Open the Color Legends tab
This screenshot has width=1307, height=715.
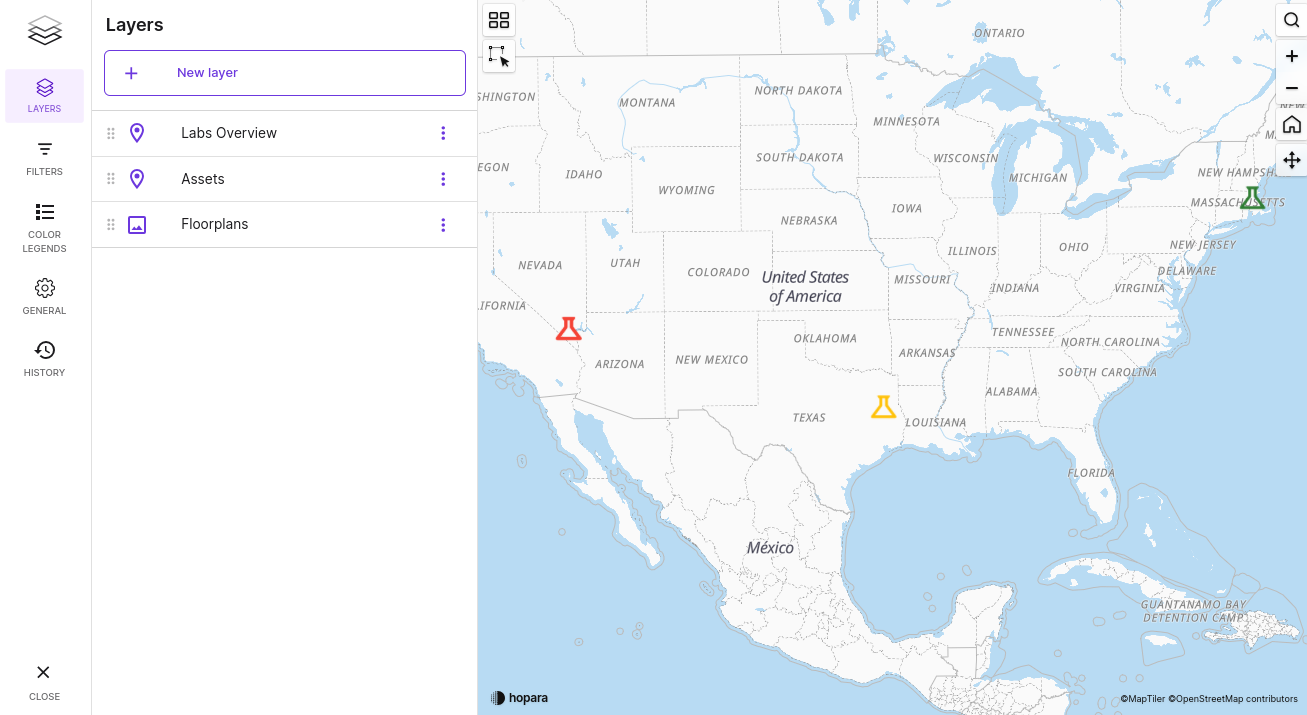coord(45,226)
